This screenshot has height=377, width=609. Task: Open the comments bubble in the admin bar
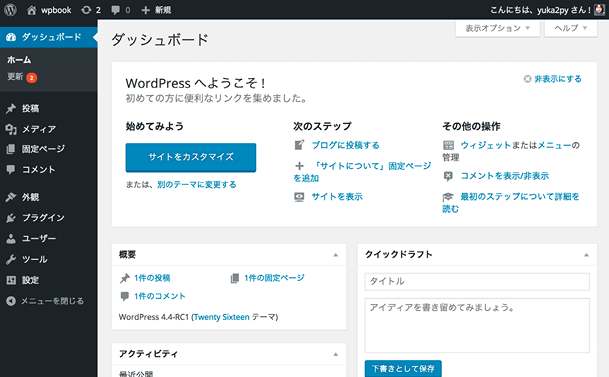click(115, 10)
